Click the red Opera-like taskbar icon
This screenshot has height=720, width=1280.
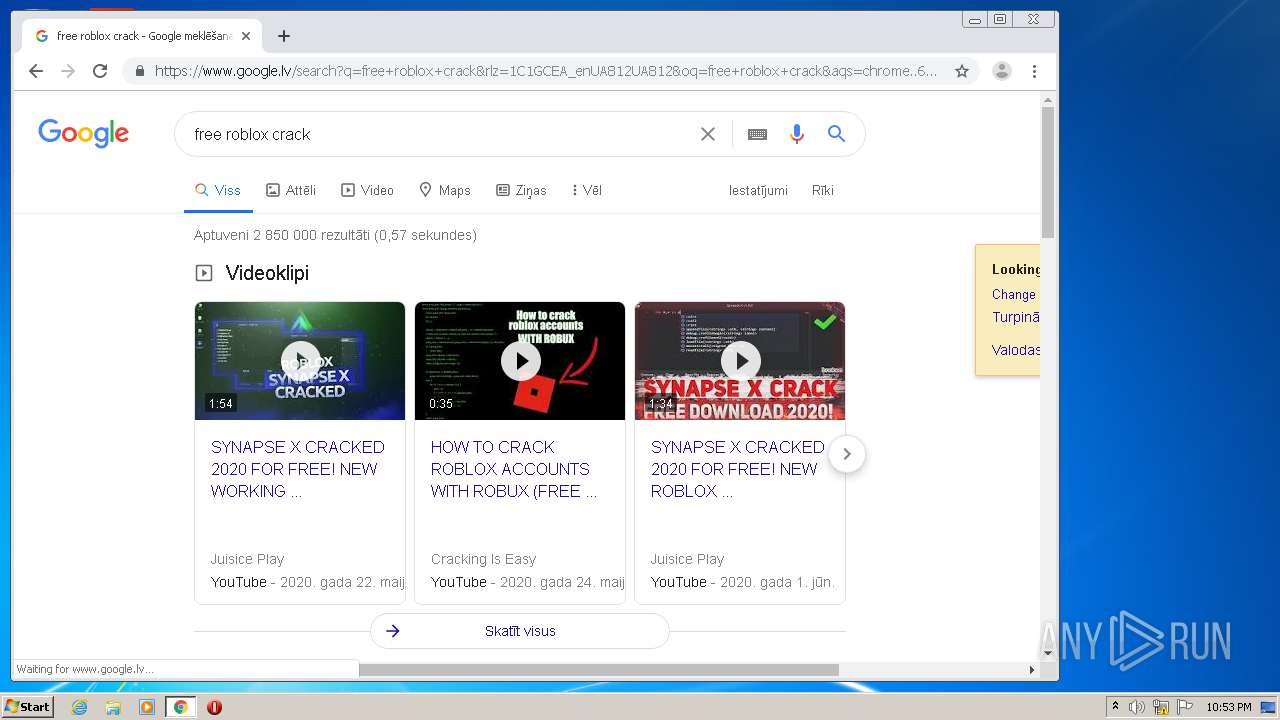214,707
